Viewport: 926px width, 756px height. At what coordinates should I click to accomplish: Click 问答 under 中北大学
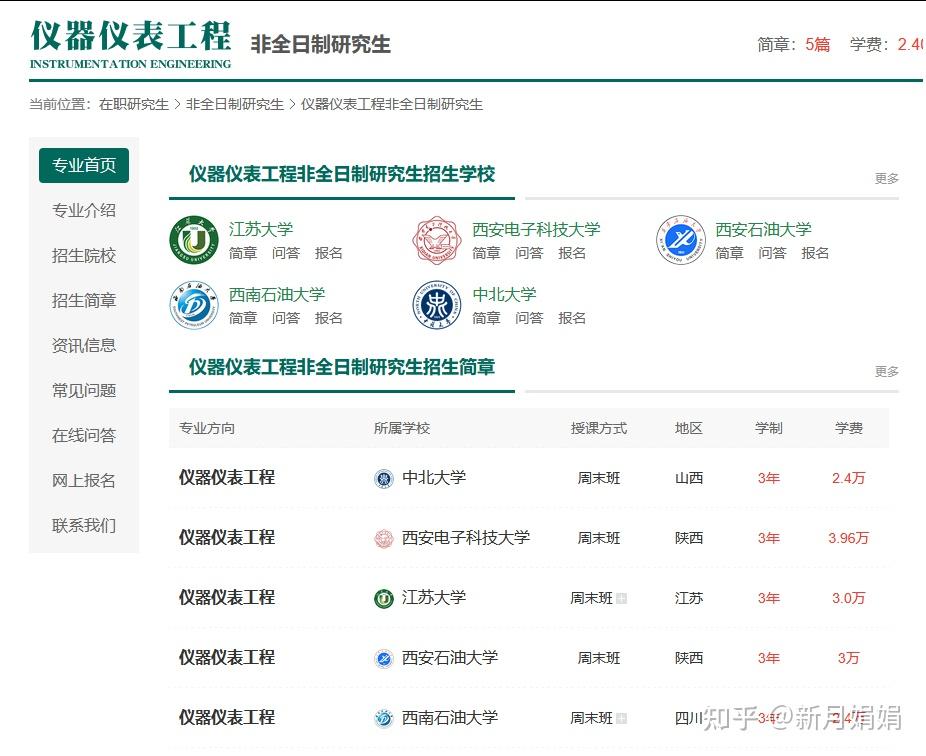click(529, 318)
